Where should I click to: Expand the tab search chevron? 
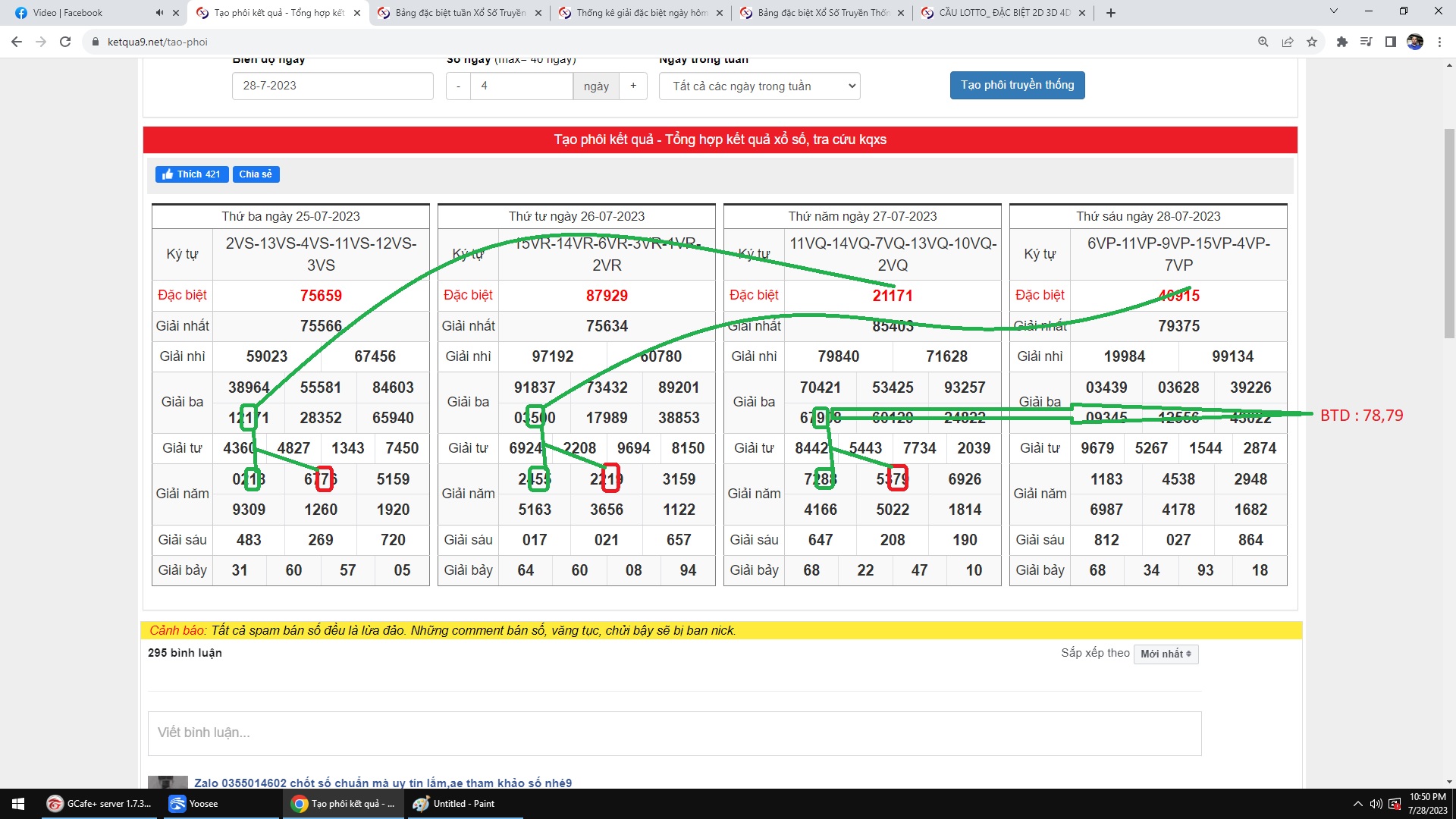(x=1333, y=12)
